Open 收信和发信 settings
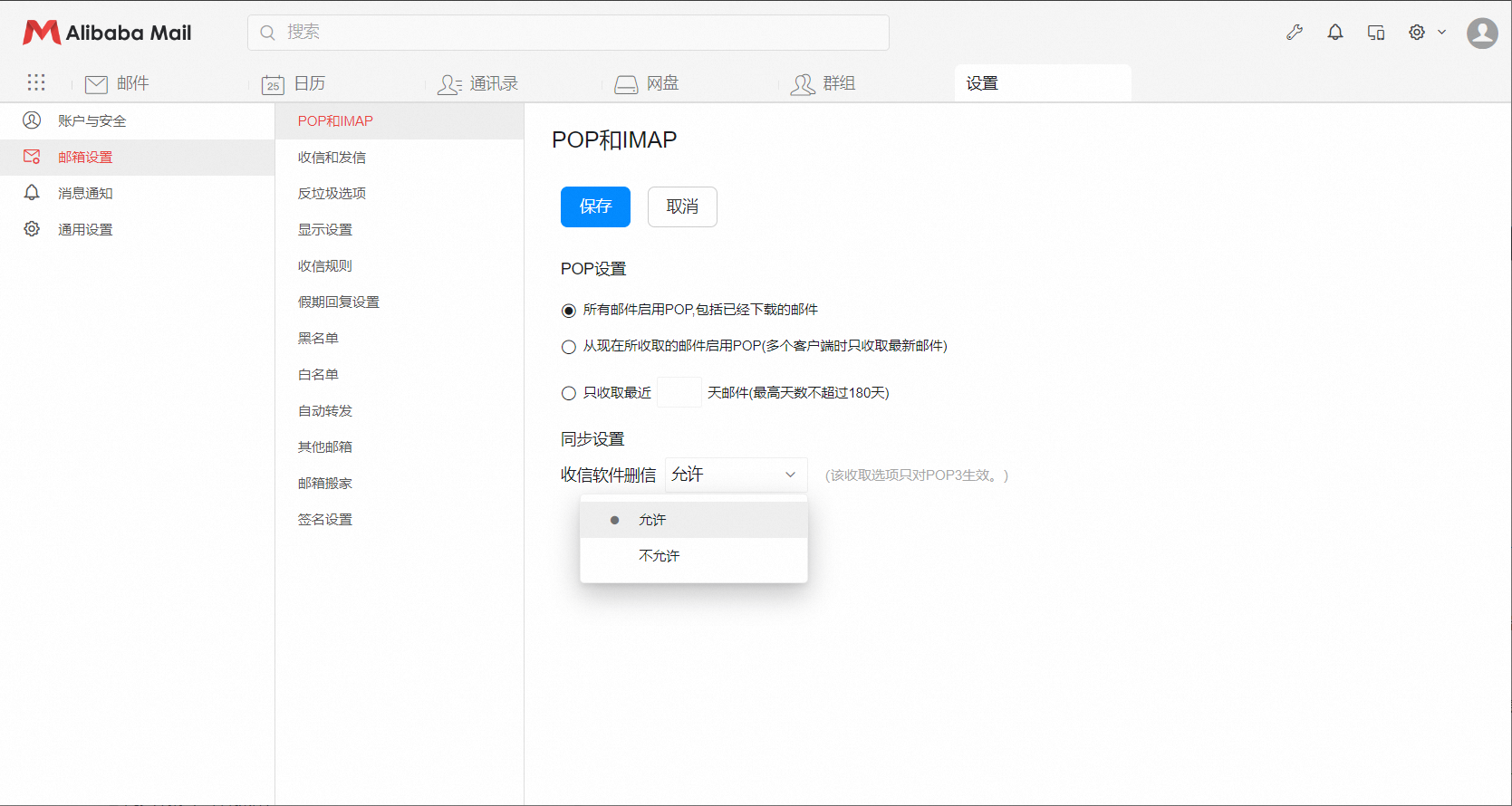This screenshot has height=806, width=1512. coord(400,157)
